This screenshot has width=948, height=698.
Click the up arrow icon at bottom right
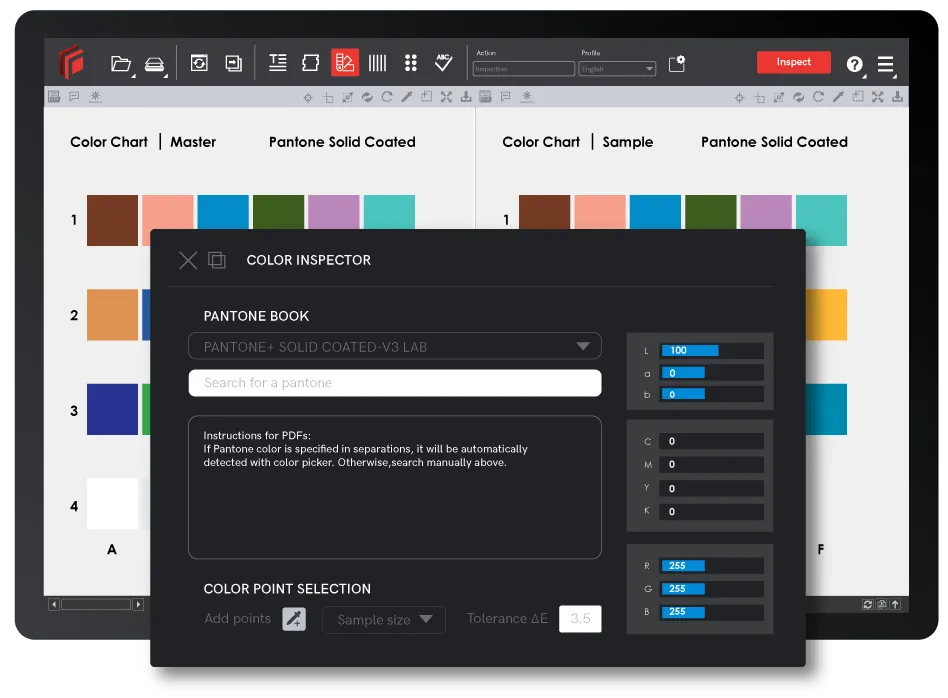(895, 604)
